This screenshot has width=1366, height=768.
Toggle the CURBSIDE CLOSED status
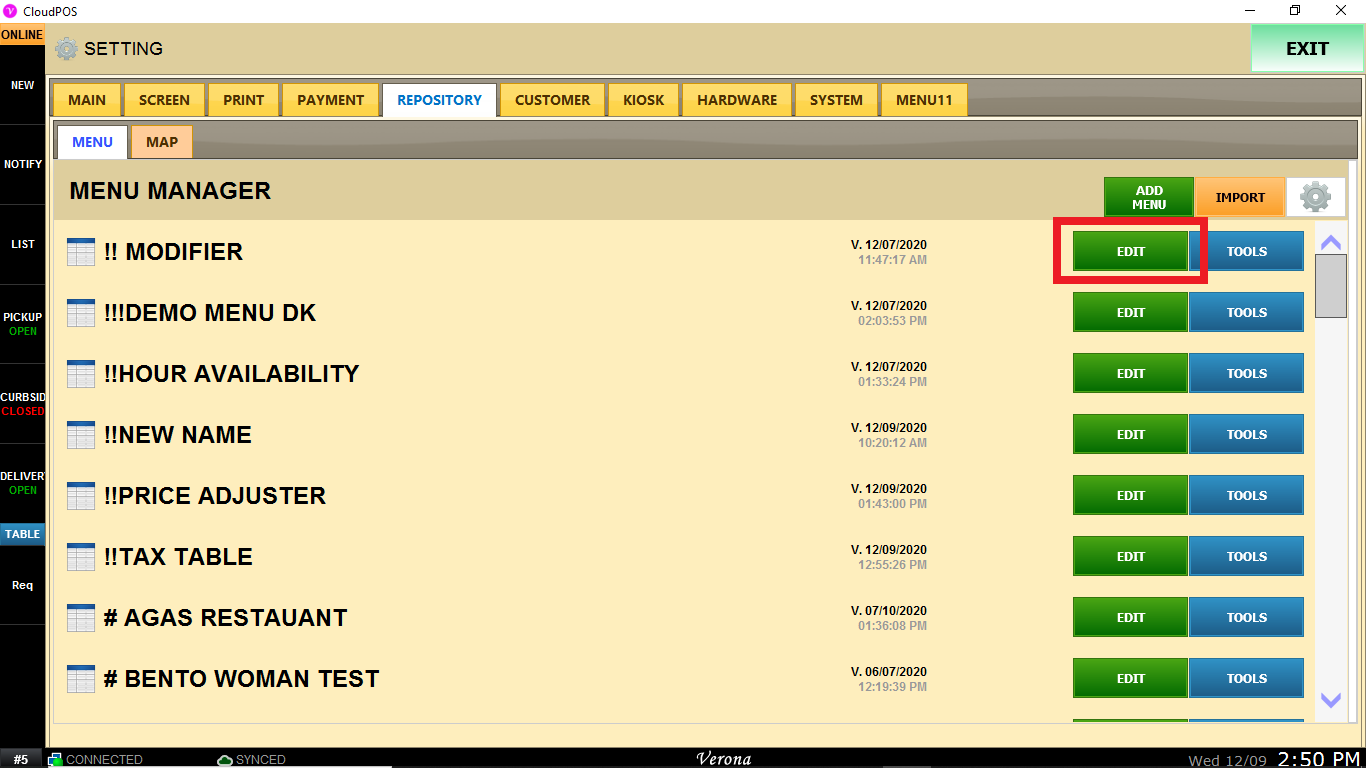click(22, 404)
